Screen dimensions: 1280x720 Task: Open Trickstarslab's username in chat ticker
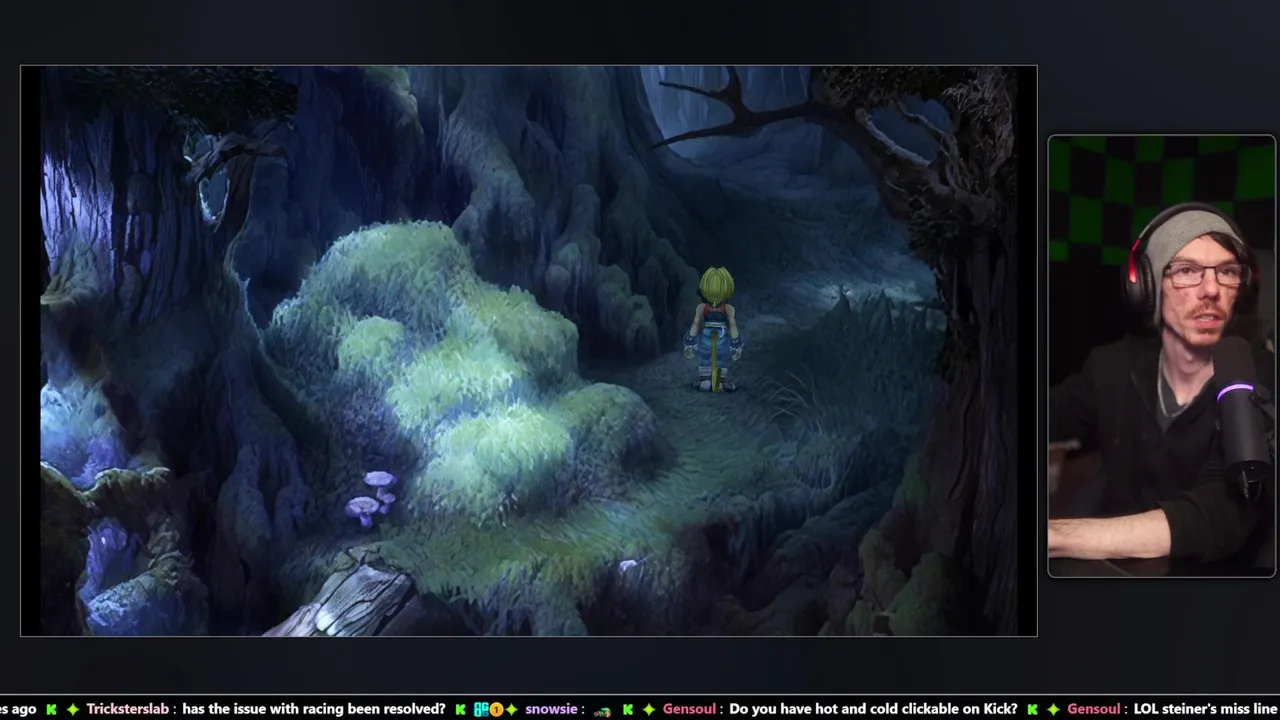pyautogui.click(x=128, y=709)
